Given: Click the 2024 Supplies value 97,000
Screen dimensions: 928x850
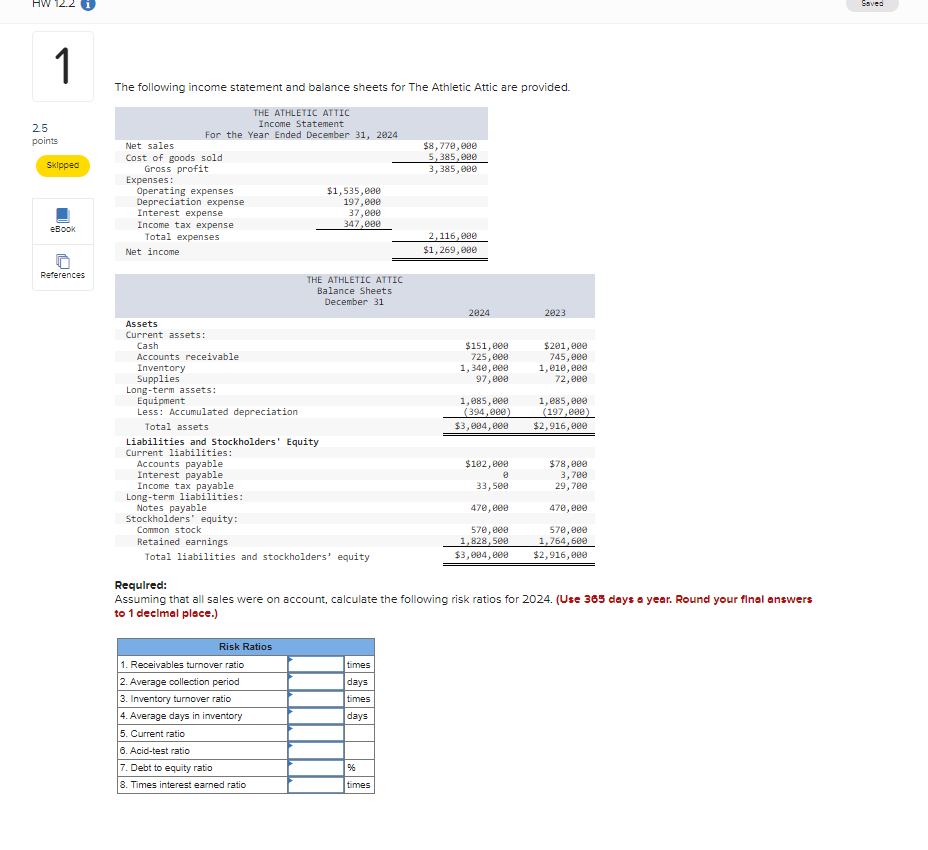Looking at the screenshot, I should point(492,379).
